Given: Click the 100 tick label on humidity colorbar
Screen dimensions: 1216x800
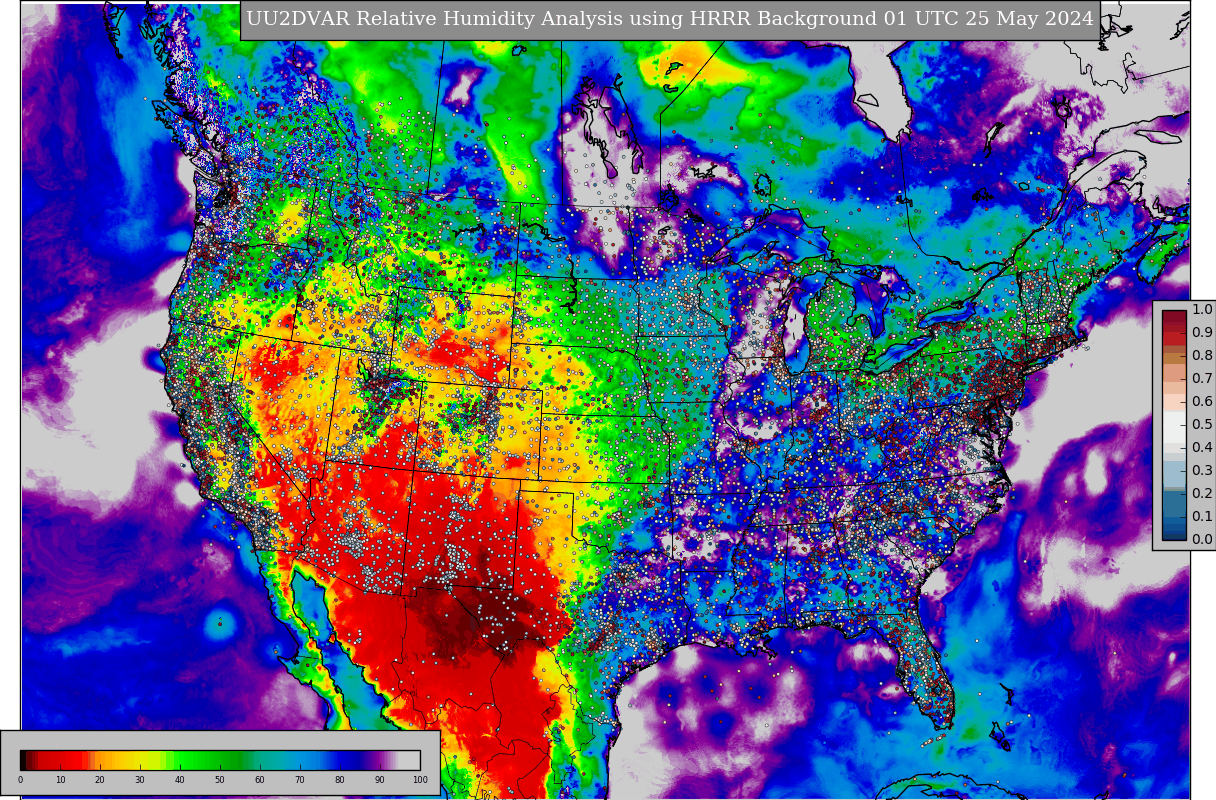Looking at the screenshot, I should 420,780.
